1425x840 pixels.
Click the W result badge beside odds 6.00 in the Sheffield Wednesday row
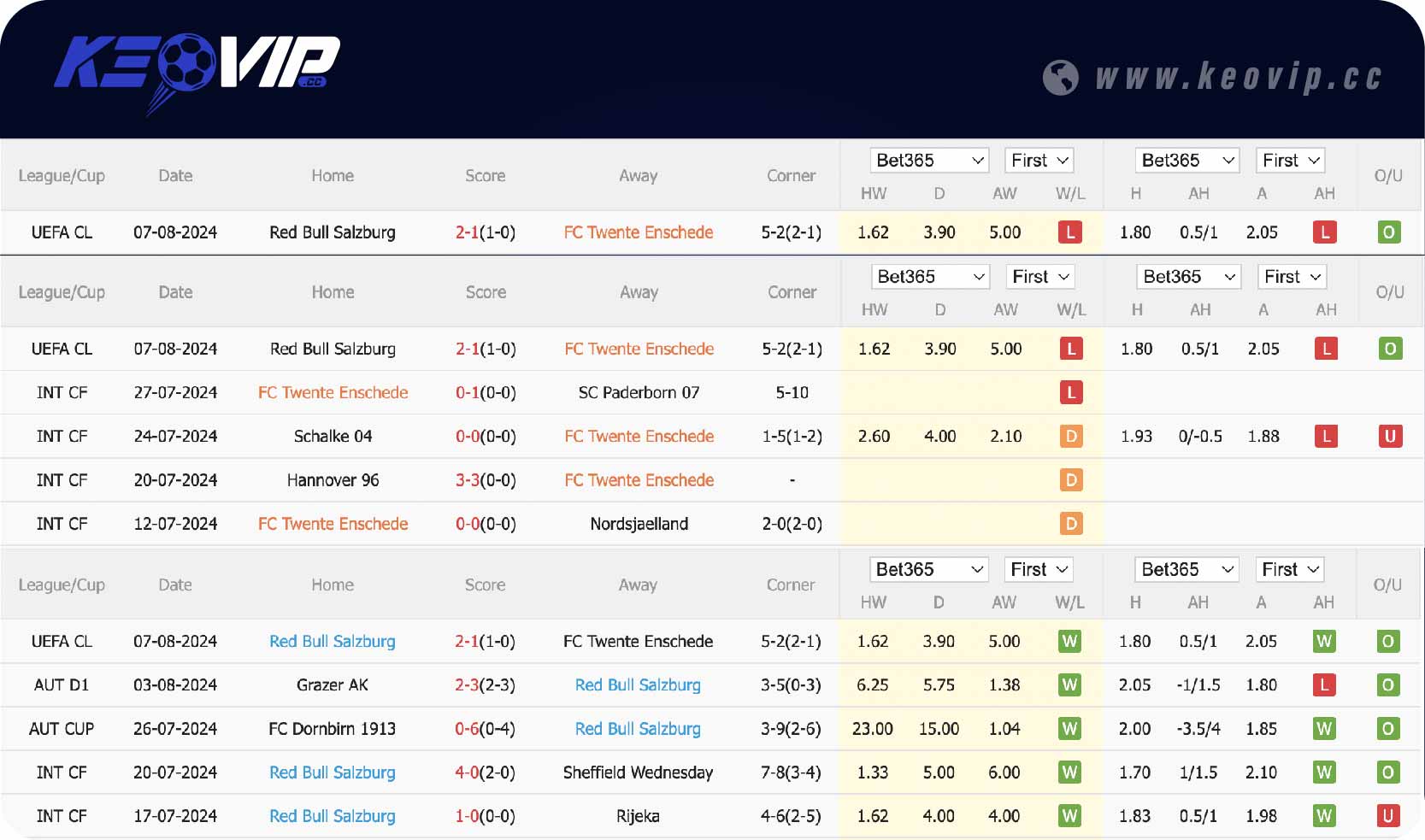pyautogui.click(x=1069, y=772)
